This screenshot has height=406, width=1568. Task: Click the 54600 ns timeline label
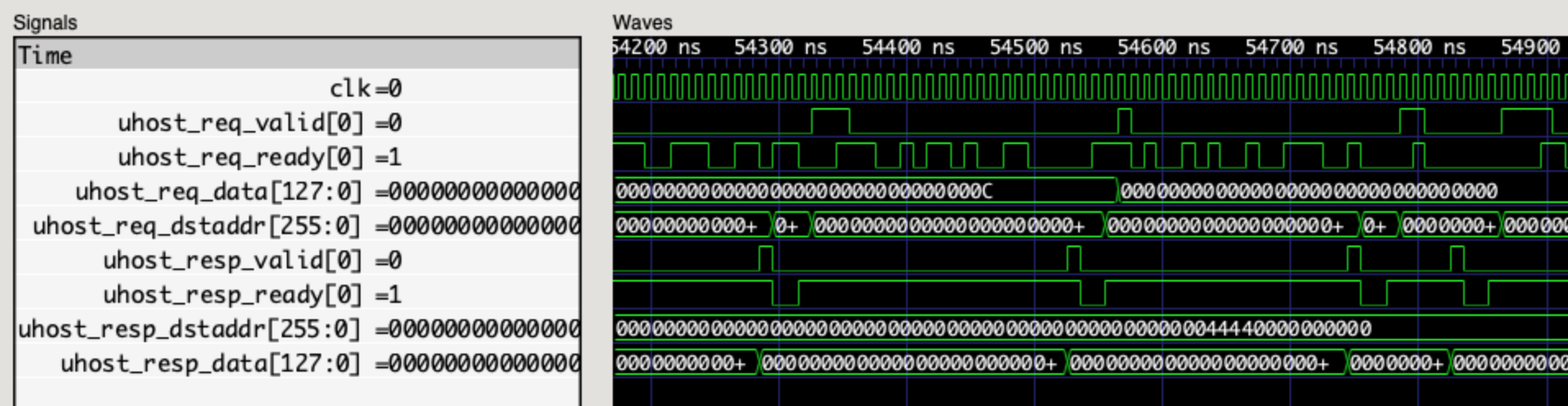(1163, 47)
